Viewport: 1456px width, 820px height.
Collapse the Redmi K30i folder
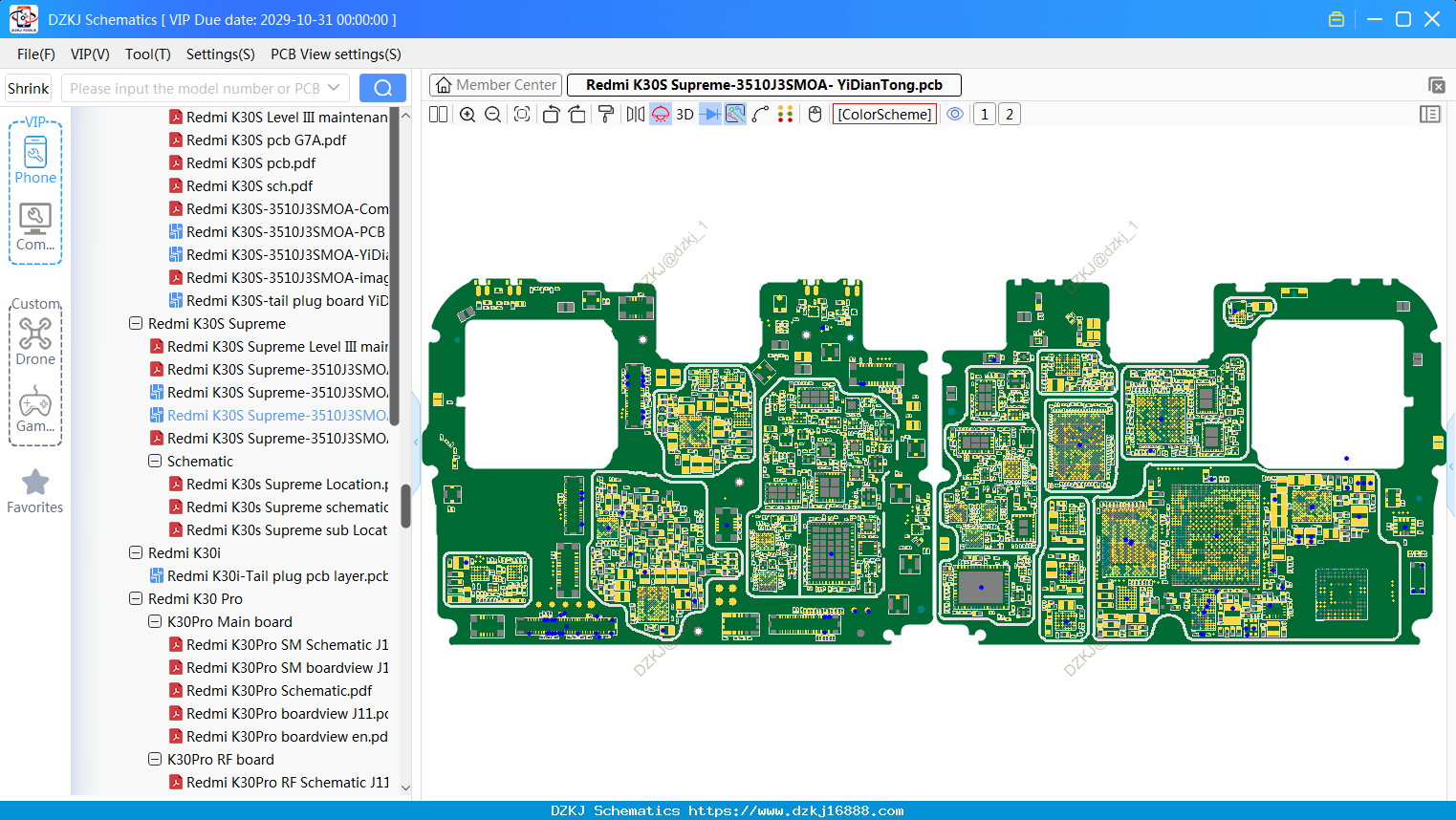tap(136, 553)
